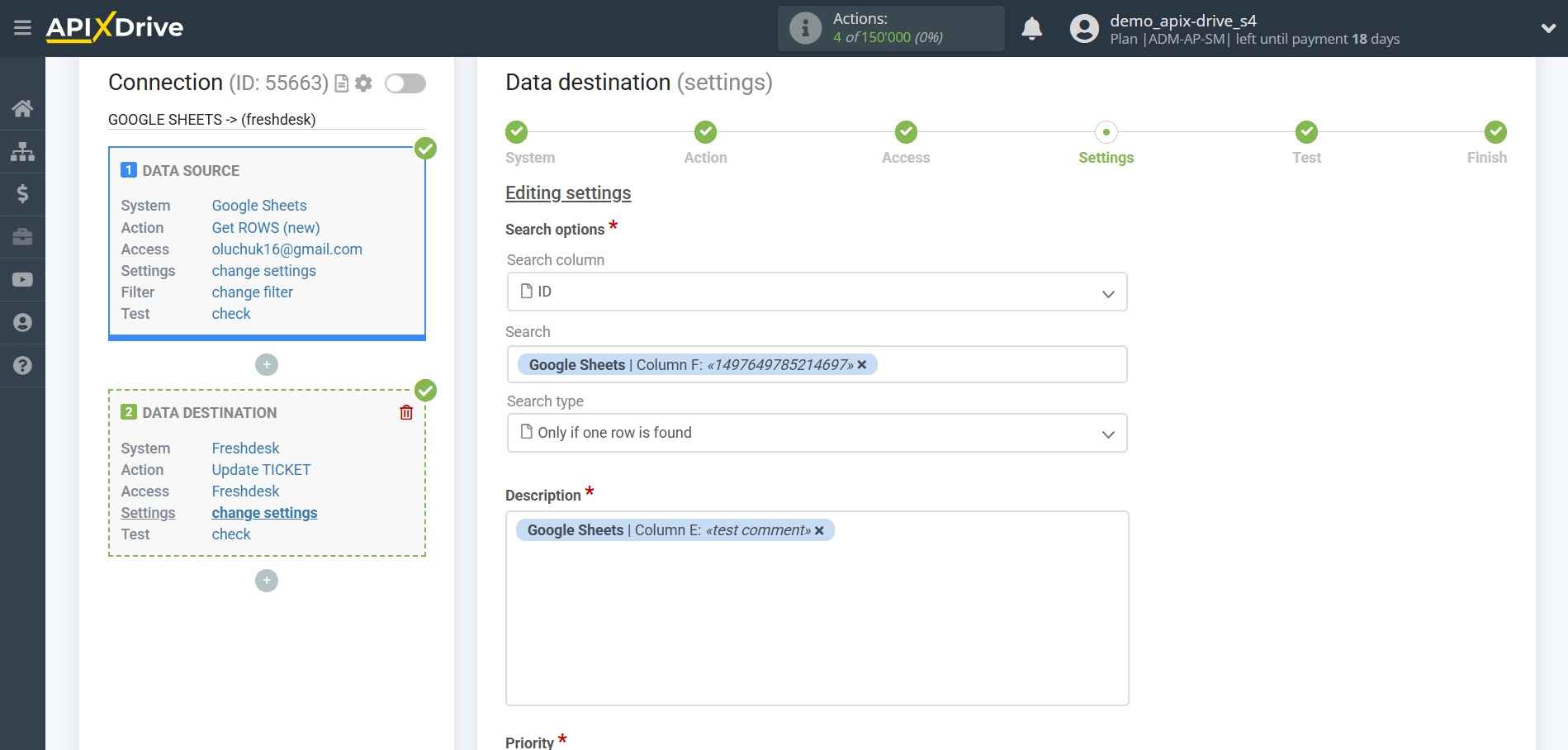This screenshot has width=1568, height=750.
Task: Open the oluchuk16@gmail.com access link
Action: pos(287,249)
